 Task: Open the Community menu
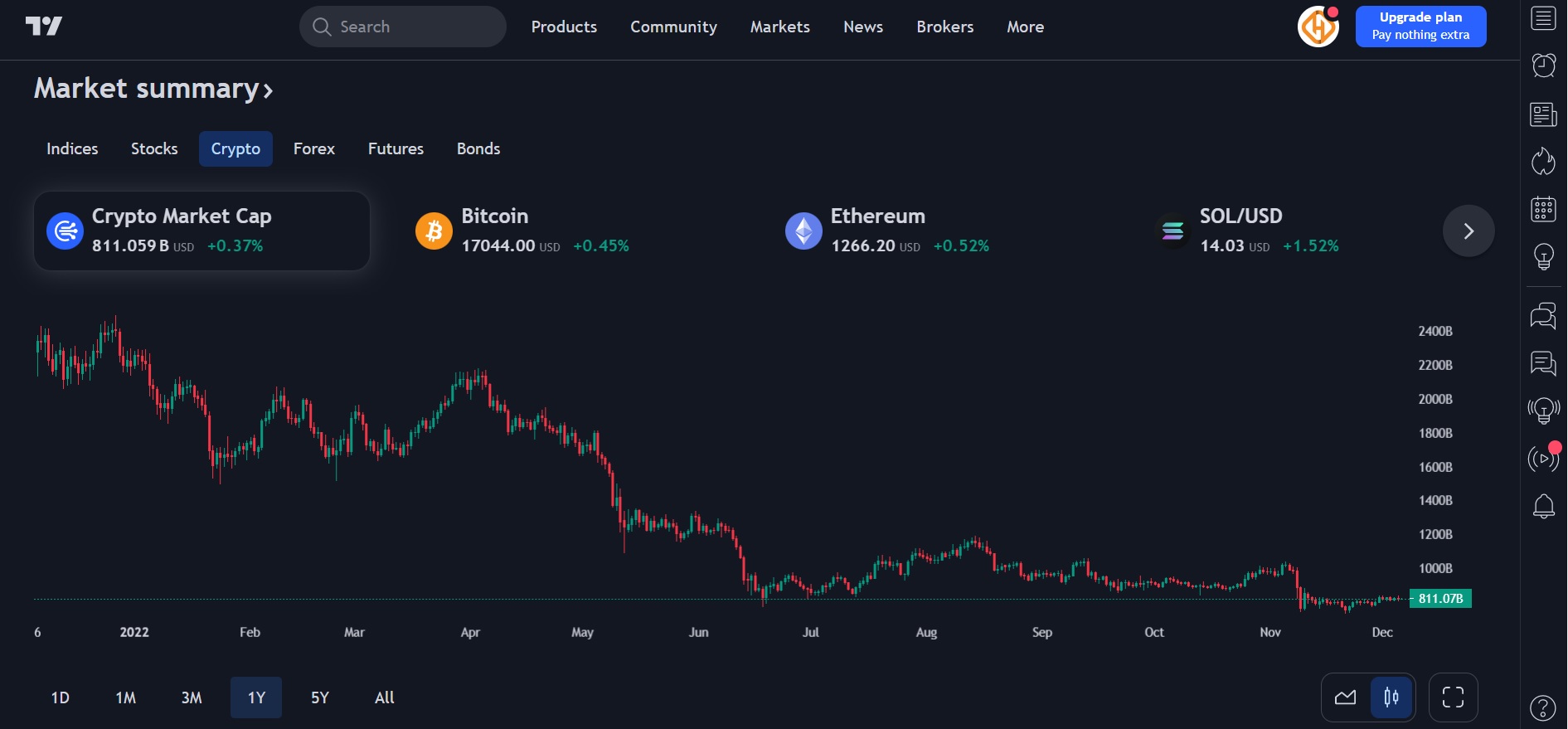click(x=673, y=27)
